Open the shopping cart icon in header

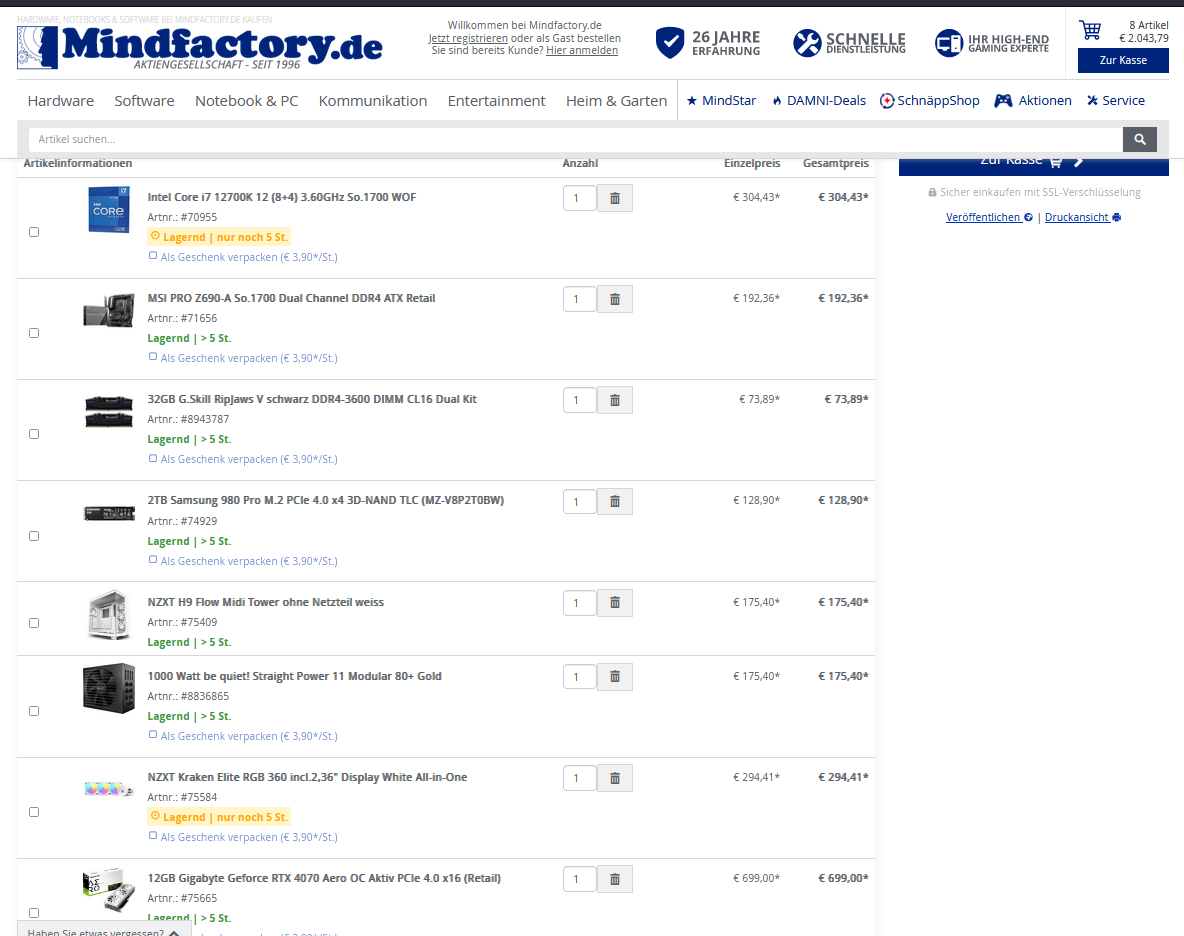coord(1090,30)
